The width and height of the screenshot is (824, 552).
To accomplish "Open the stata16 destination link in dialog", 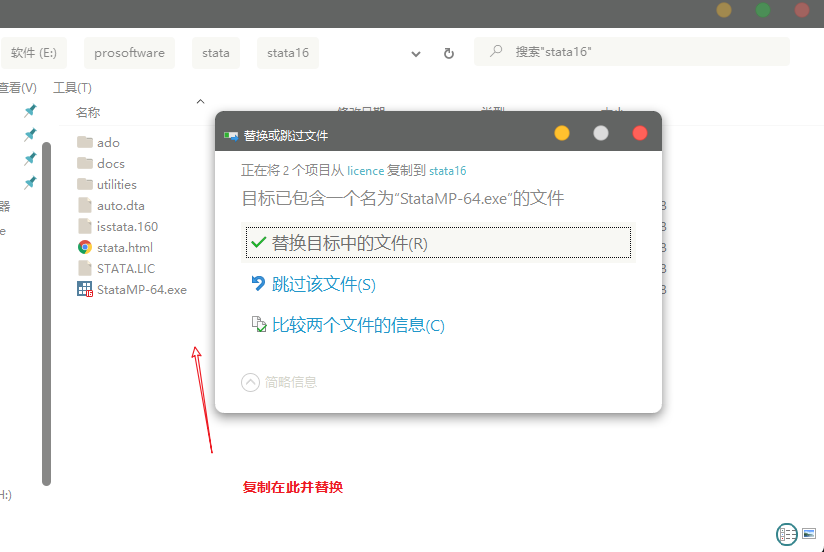I will 447,171.
